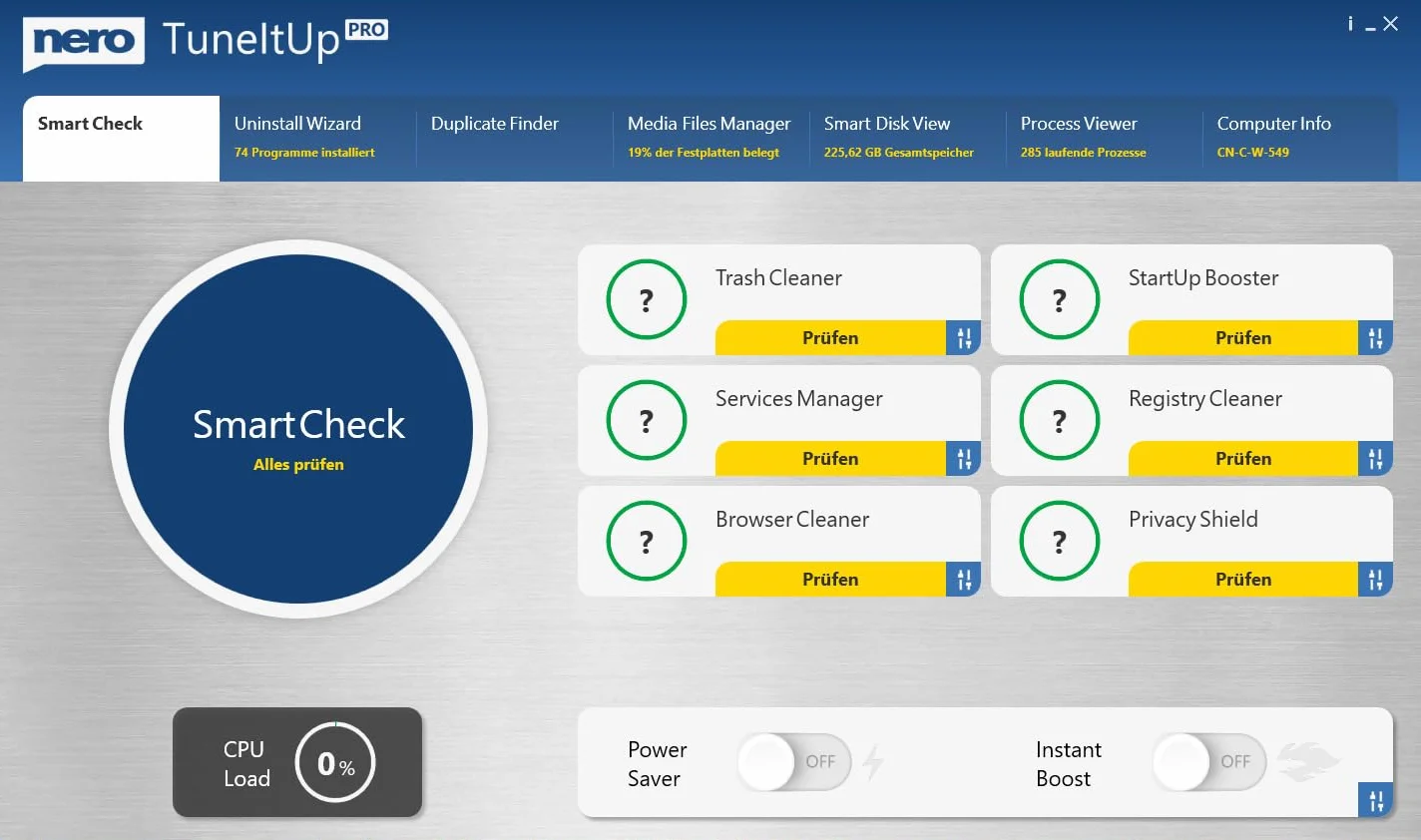This screenshot has width=1421, height=840.
Task: Open Registry Cleaner settings sliders icon
Action: (1375, 459)
